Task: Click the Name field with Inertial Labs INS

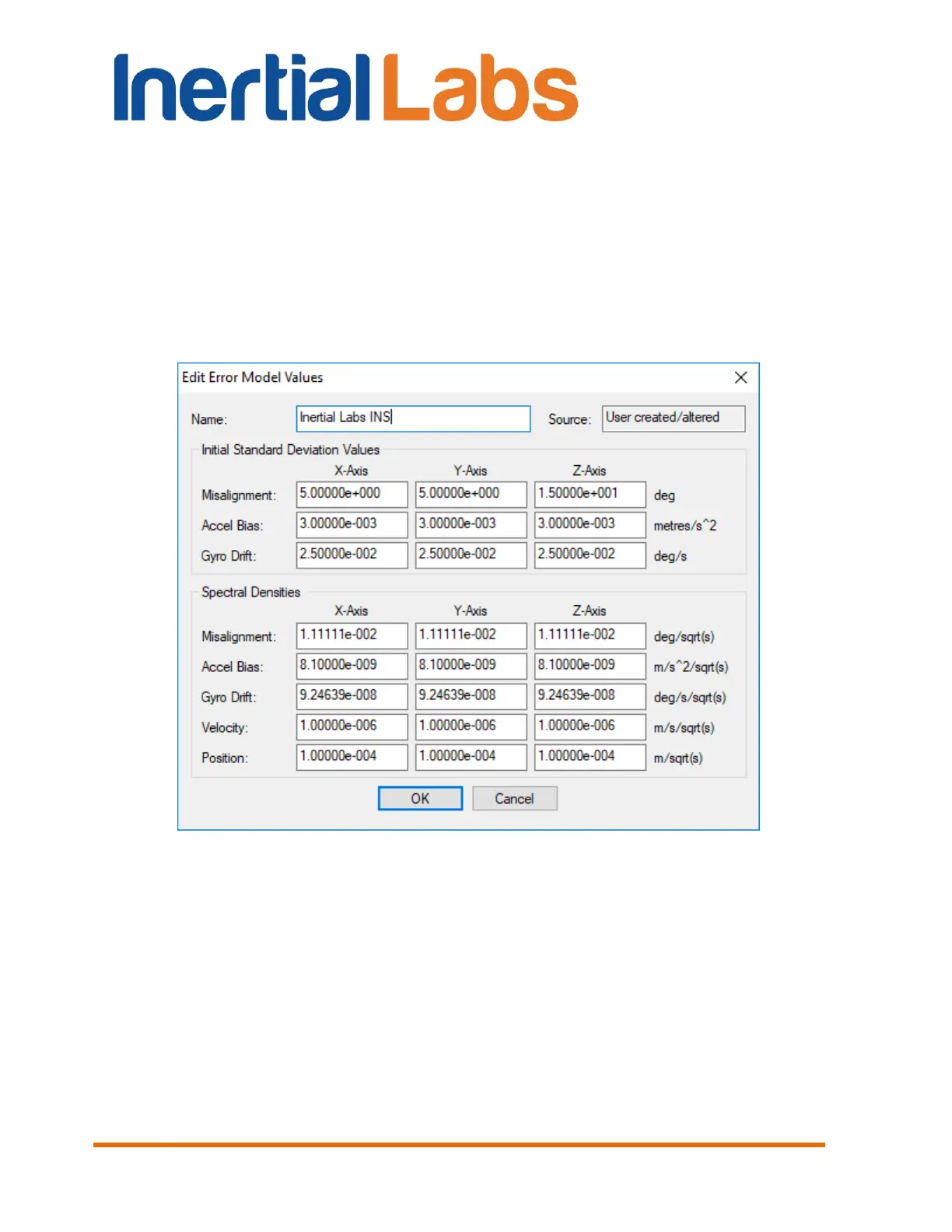Action: coord(413,418)
